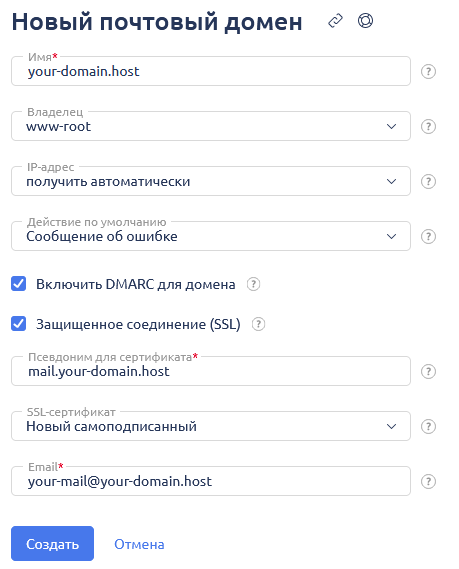Expand the SSL-сертификат dropdown
The image size is (459, 569).
pyautogui.click(x=211, y=426)
